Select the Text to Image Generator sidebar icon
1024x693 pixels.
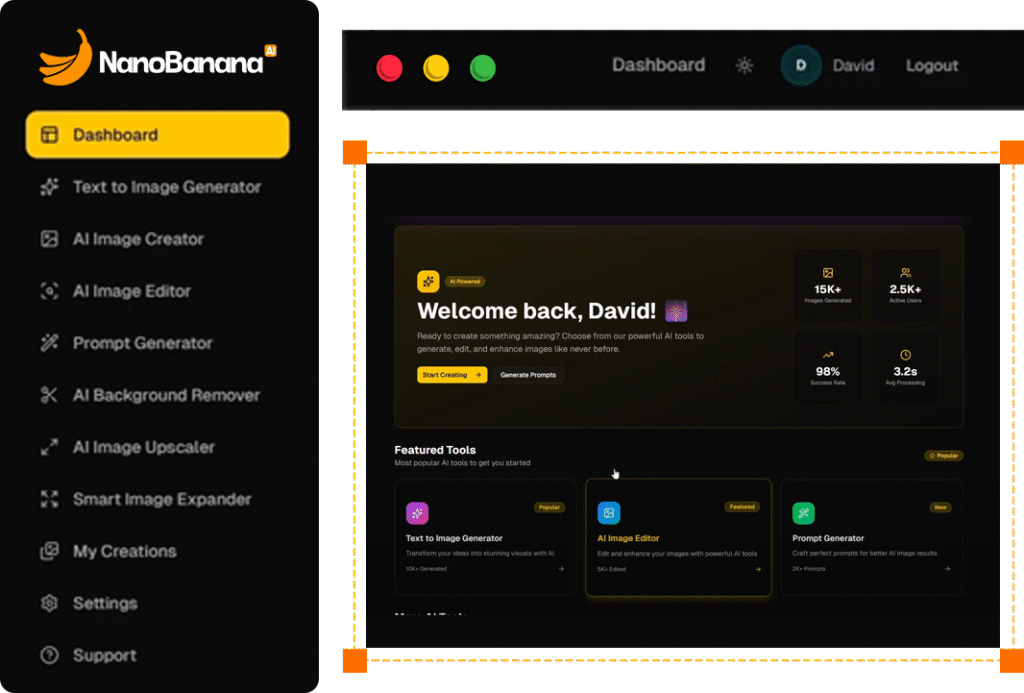coord(49,187)
